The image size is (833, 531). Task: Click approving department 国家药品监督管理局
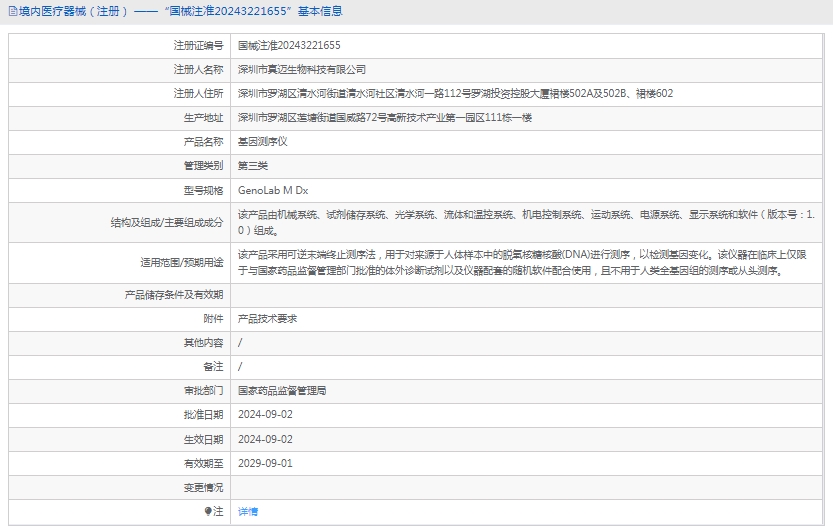282,390
